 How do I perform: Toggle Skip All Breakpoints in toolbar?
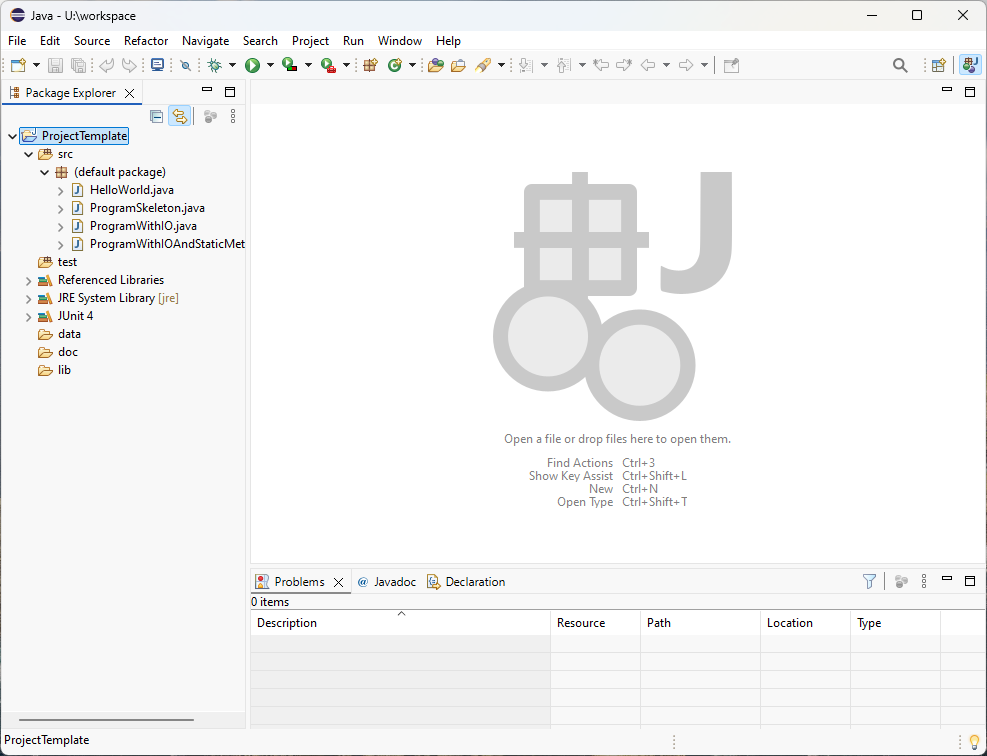coord(185,65)
